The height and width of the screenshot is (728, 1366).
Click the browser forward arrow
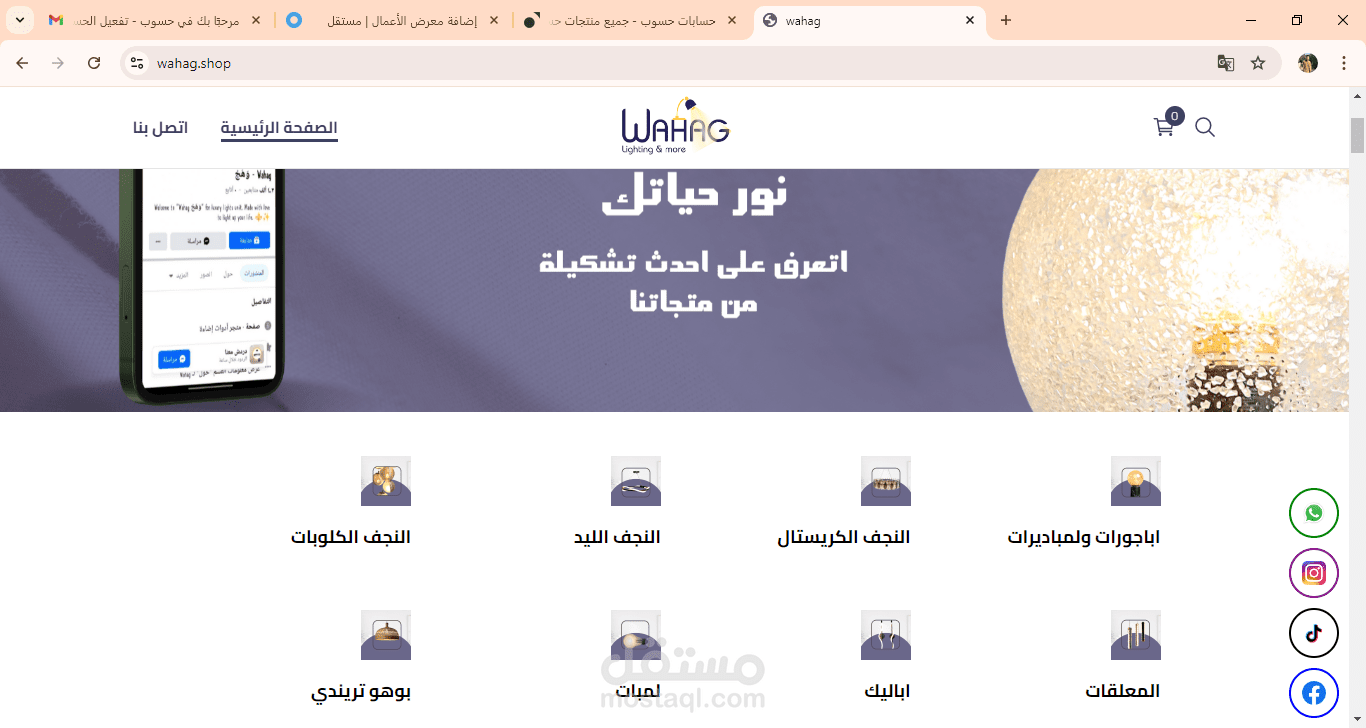pos(58,63)
